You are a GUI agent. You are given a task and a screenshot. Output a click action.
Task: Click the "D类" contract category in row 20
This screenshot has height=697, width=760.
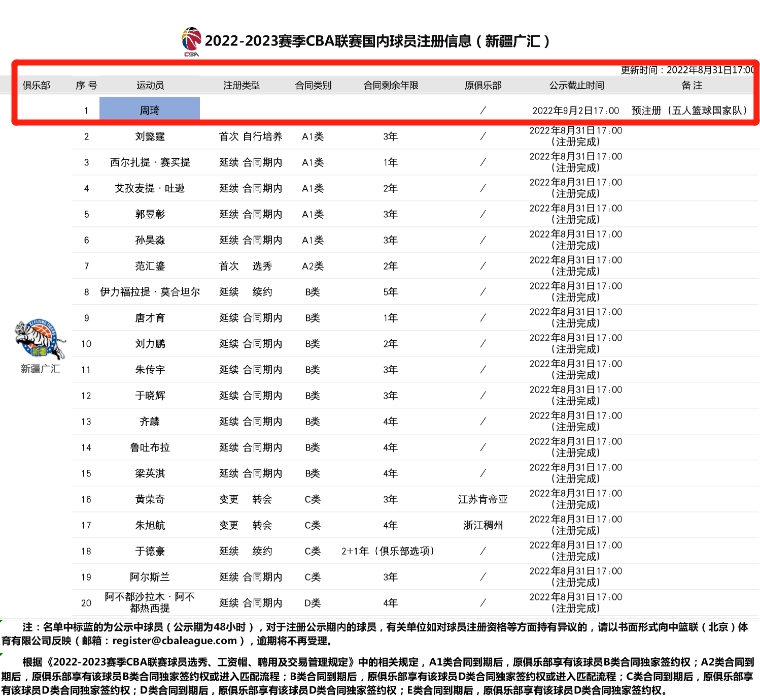tap(313, 603)
